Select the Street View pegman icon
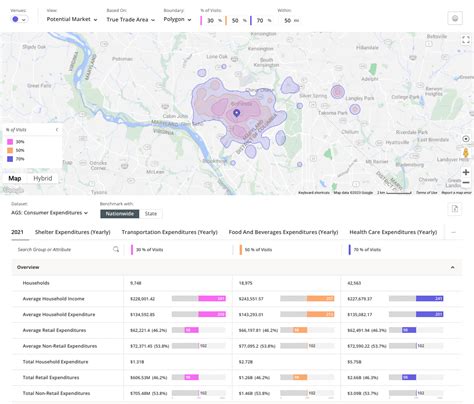This screenshot has width=474, height=404. click(x=466, y=153)
